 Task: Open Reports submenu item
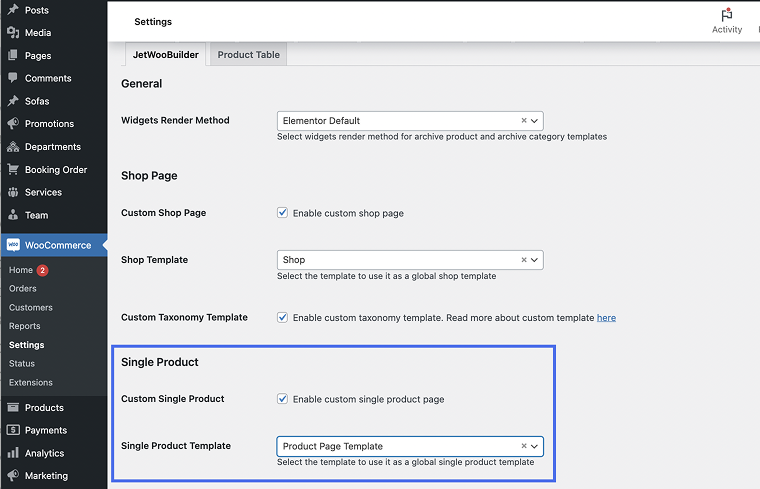(24, 326)
